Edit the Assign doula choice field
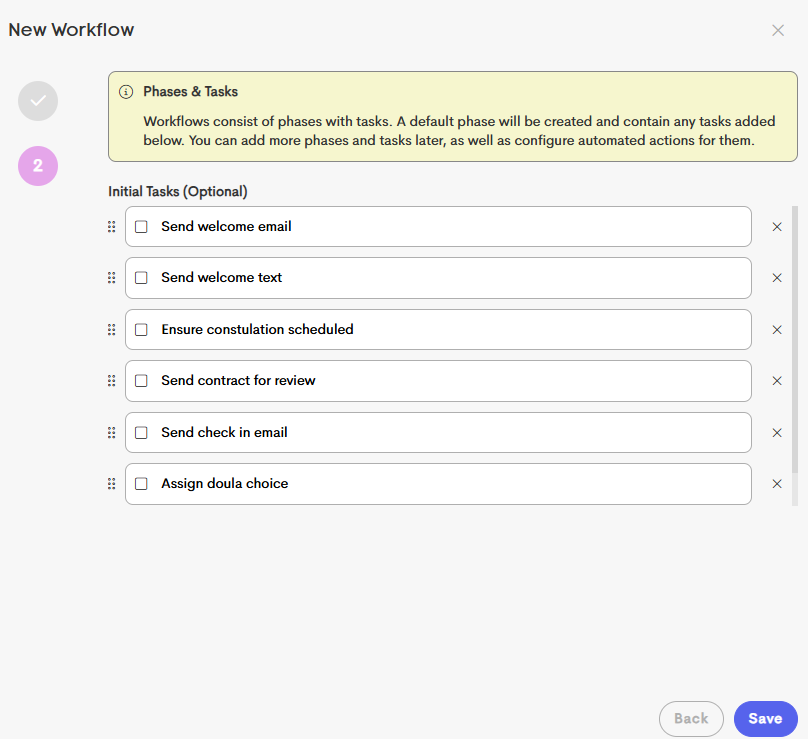 tap(438, 484)
